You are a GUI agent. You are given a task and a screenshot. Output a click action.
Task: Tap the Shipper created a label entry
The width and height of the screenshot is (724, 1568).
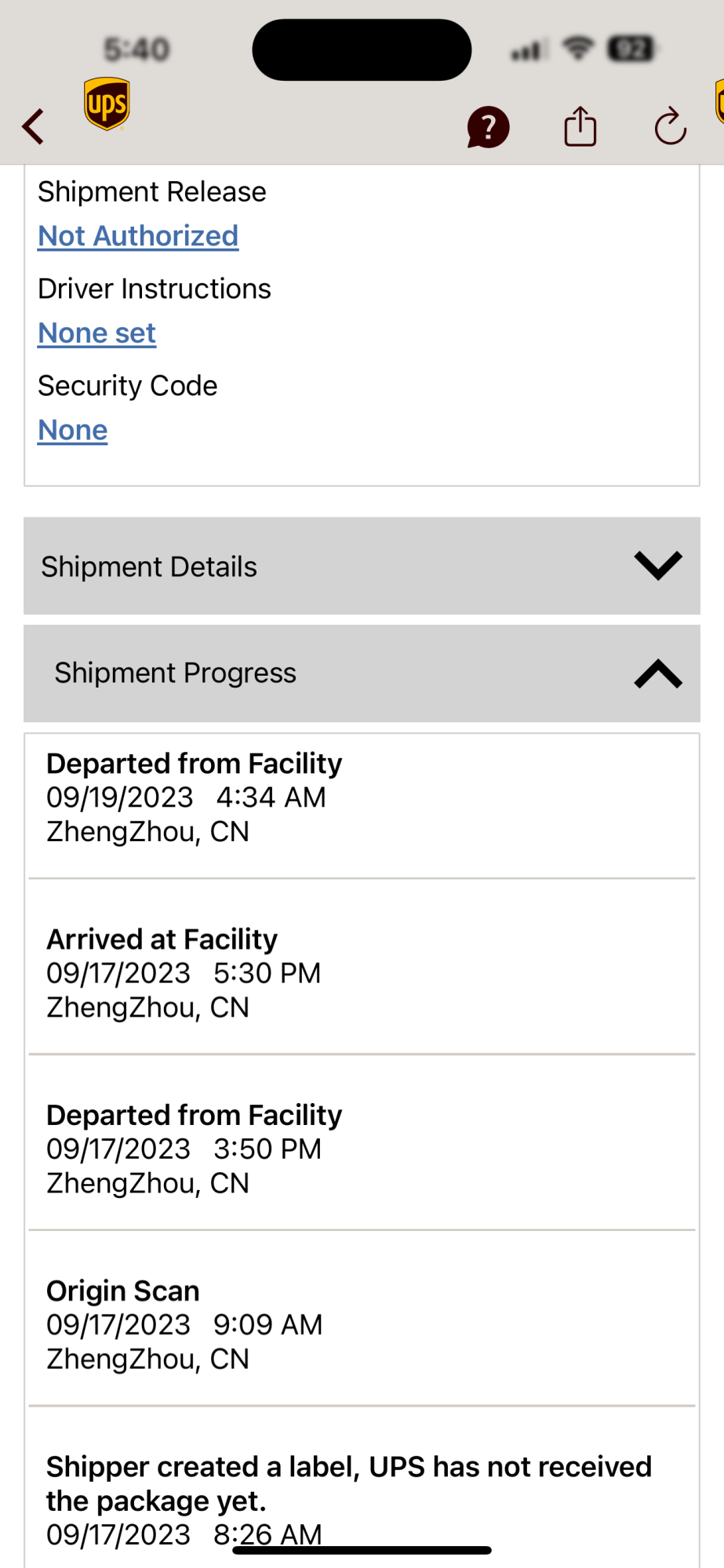[348, 1483]
